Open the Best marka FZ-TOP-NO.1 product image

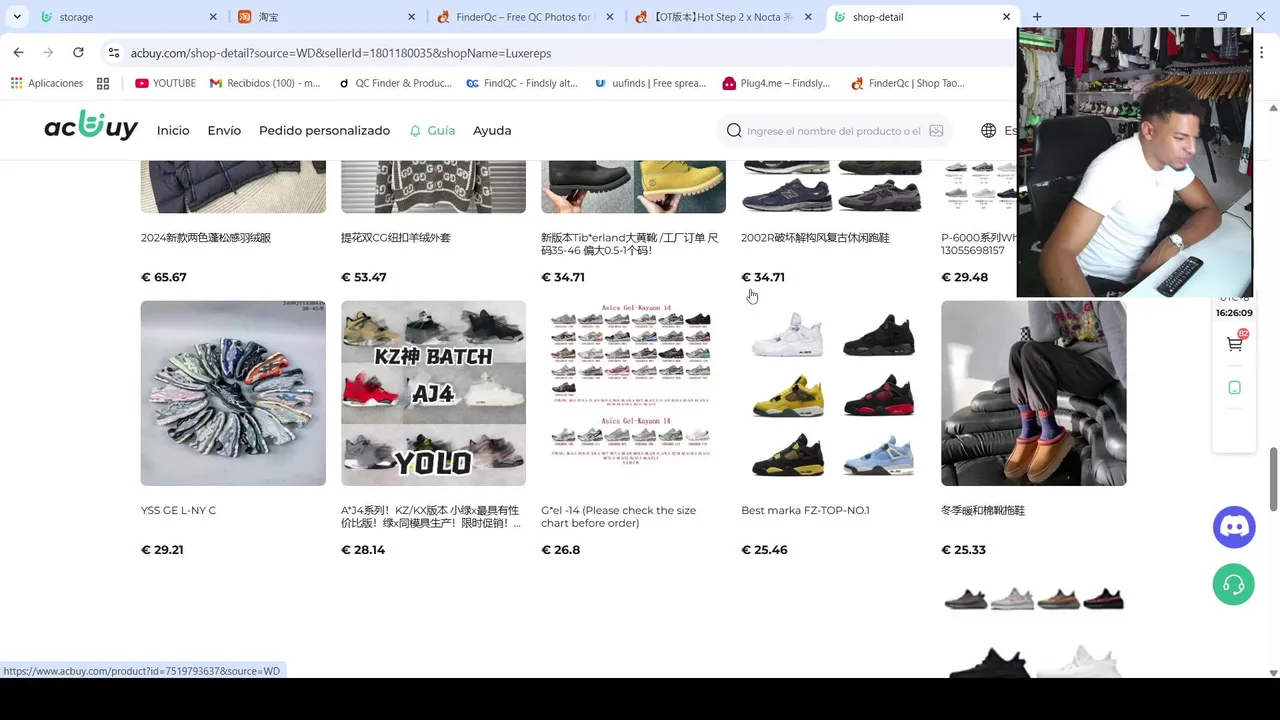click(x=833, y=393)
